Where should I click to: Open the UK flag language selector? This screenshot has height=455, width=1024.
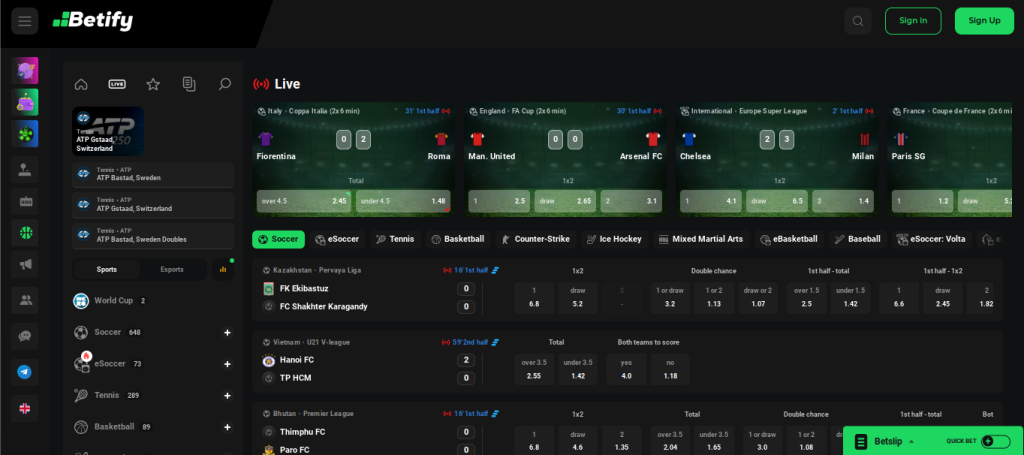pyautogui.click(x=25, y=408)
